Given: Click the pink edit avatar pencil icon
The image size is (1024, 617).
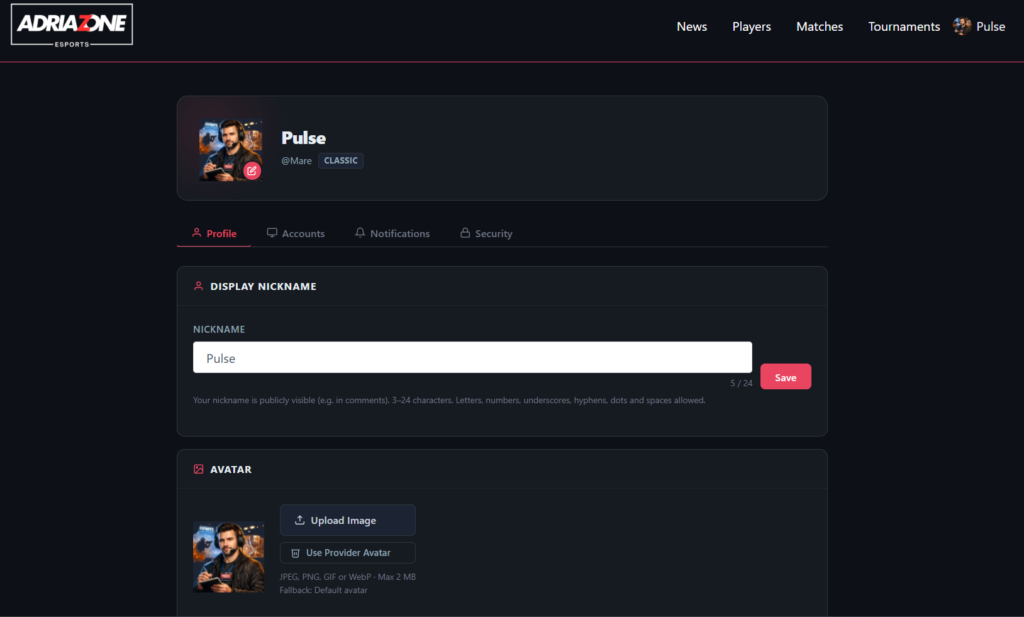Looking at the screenshot, I should (x=252, y=171).
